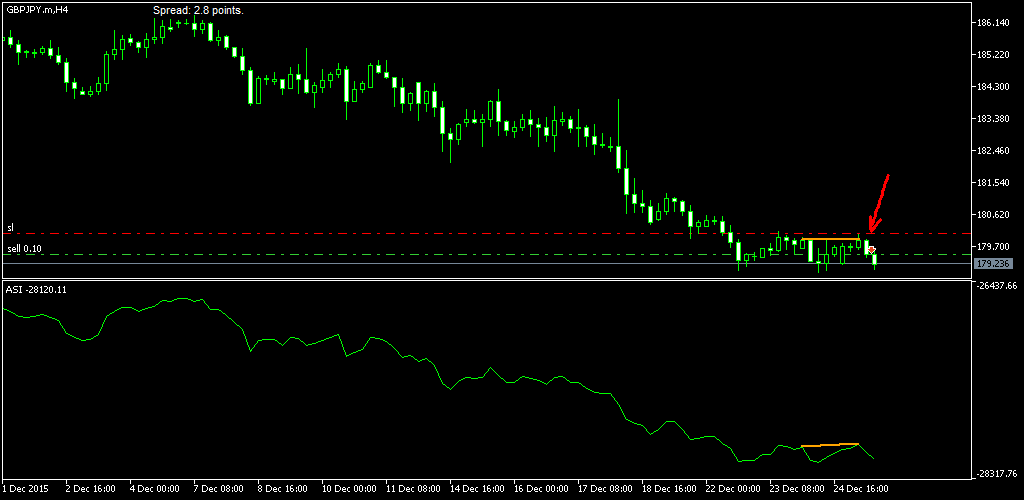Click the 18 Dec 16:00 time label

669,488
